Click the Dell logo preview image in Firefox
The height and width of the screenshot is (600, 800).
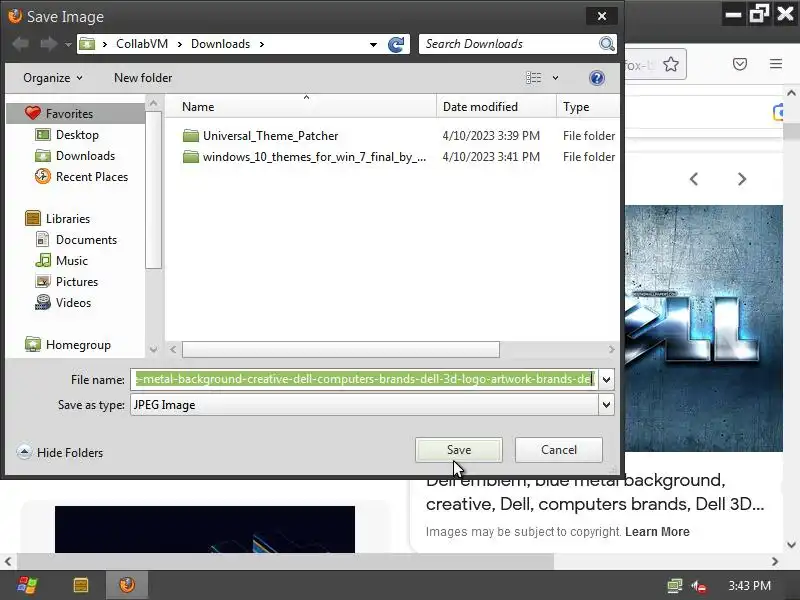click(x=704, y=329)
